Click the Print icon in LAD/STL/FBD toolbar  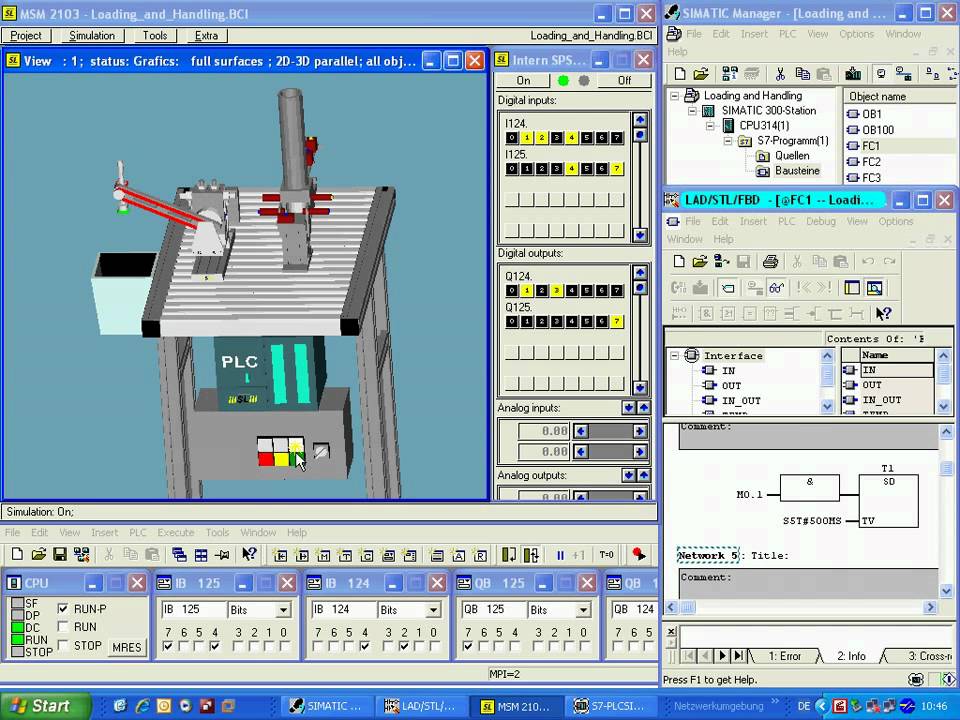pyautogui.click(x=770, y=262)
